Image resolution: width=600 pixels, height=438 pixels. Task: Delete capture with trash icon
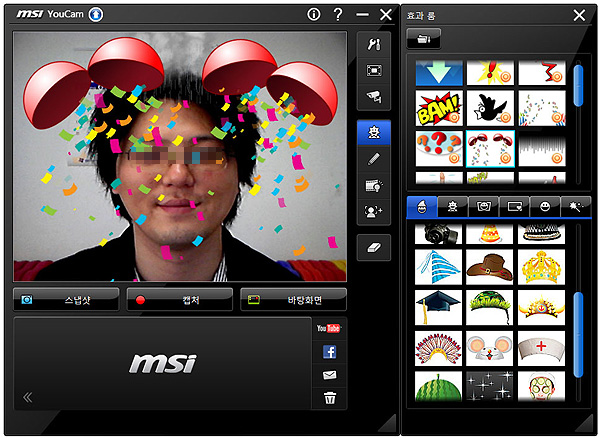click(329, 398)
